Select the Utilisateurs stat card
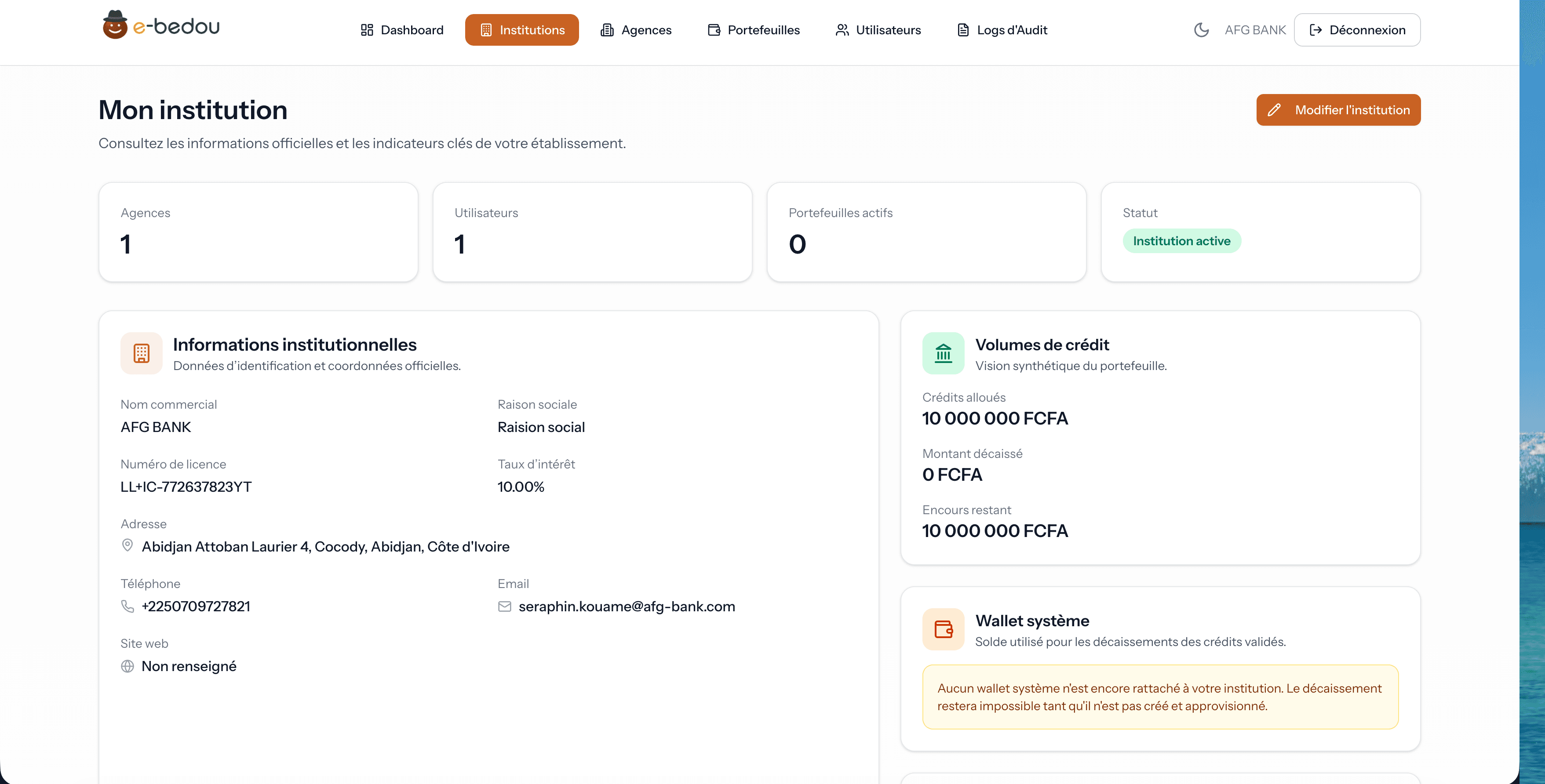Image resolution: width=1545 pixels, height=784 pixels. (x=593, y=232)
